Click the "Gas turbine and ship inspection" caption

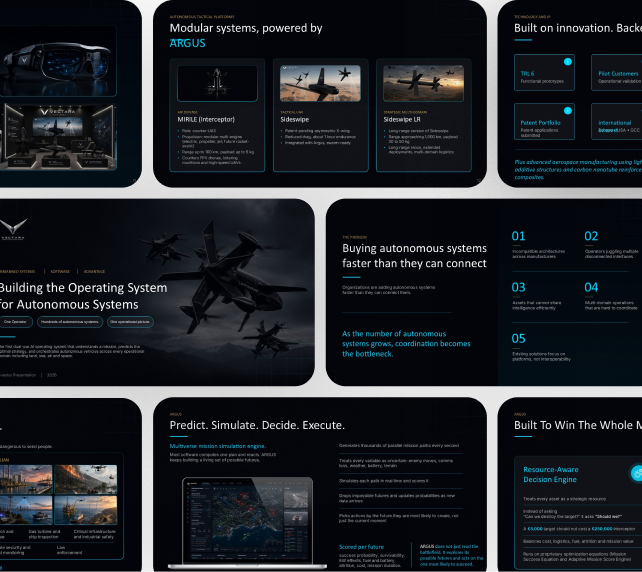coord(44,534)
